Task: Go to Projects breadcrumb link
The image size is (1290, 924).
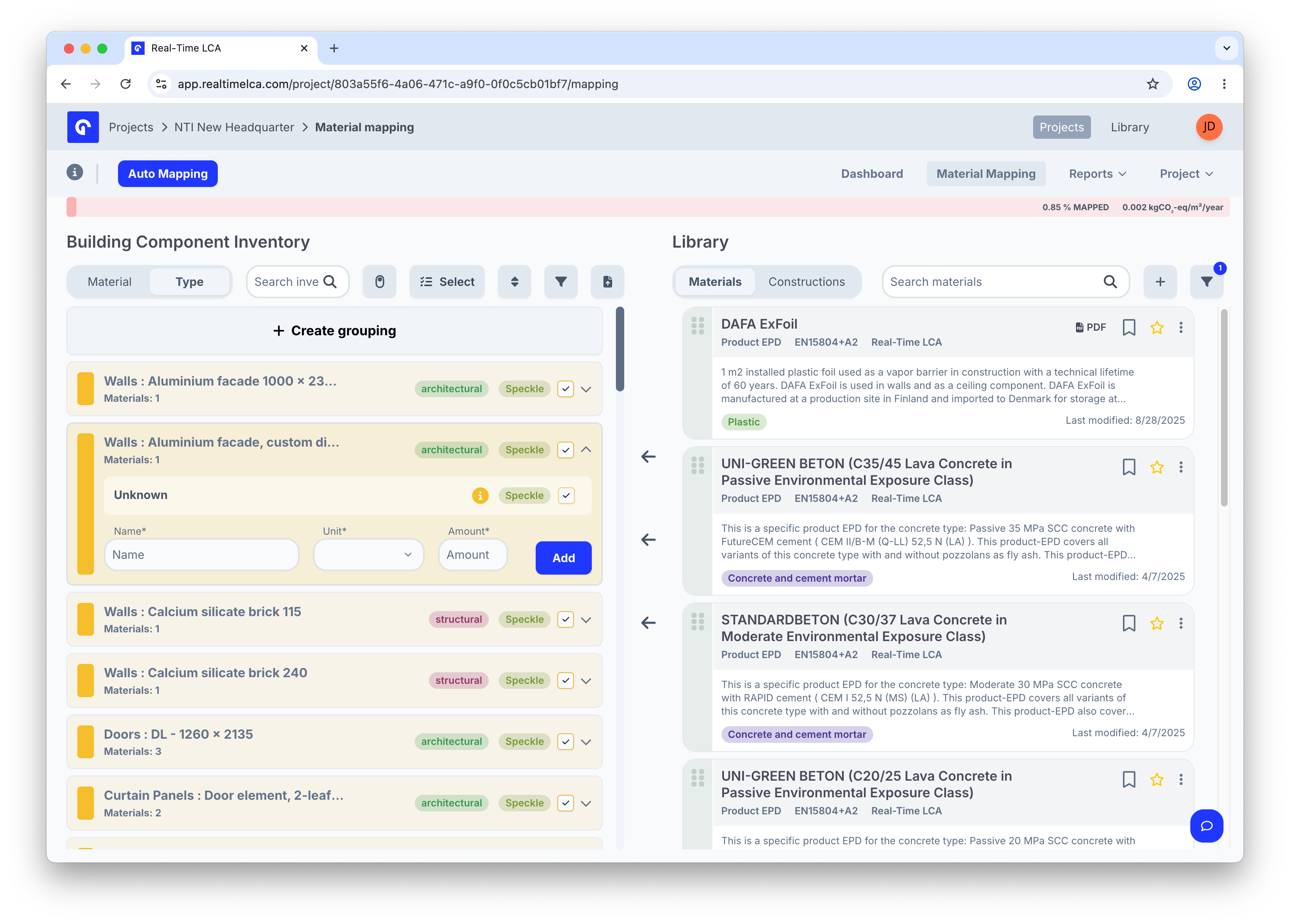Action: (131, 127)
